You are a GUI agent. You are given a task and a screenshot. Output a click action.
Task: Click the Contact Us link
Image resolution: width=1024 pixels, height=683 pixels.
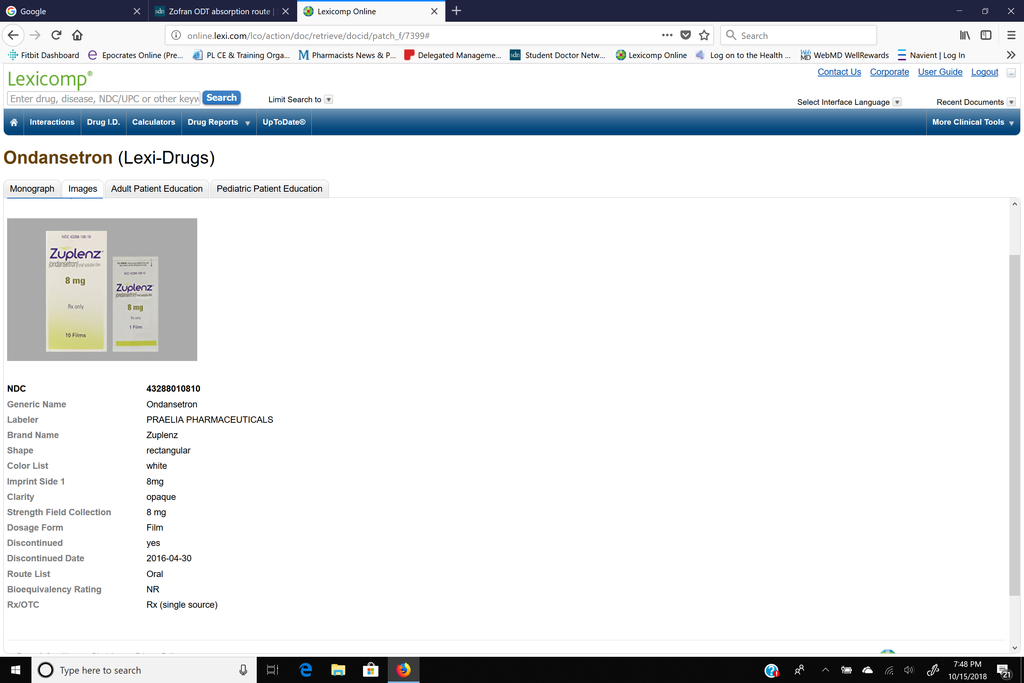click(839, 72)
